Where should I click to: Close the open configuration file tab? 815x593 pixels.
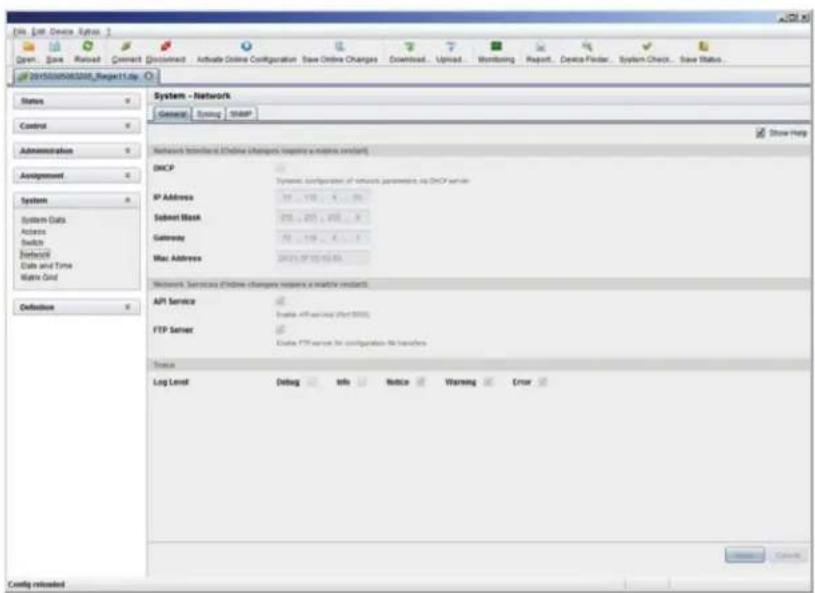pos(149,76)
